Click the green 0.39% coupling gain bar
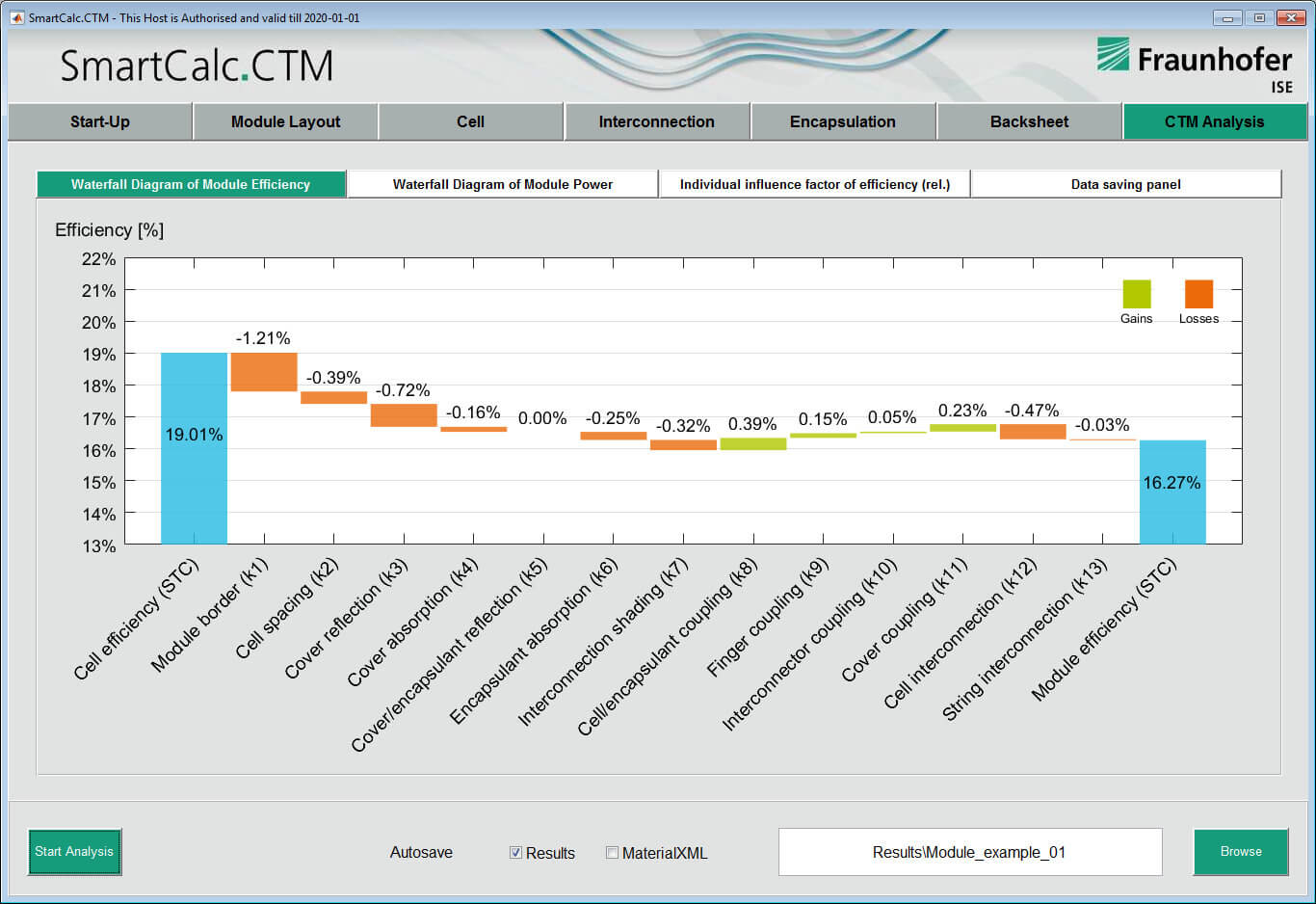This screenshot has height=904, width=1316. pyautogui.click(x=753, y=444)
